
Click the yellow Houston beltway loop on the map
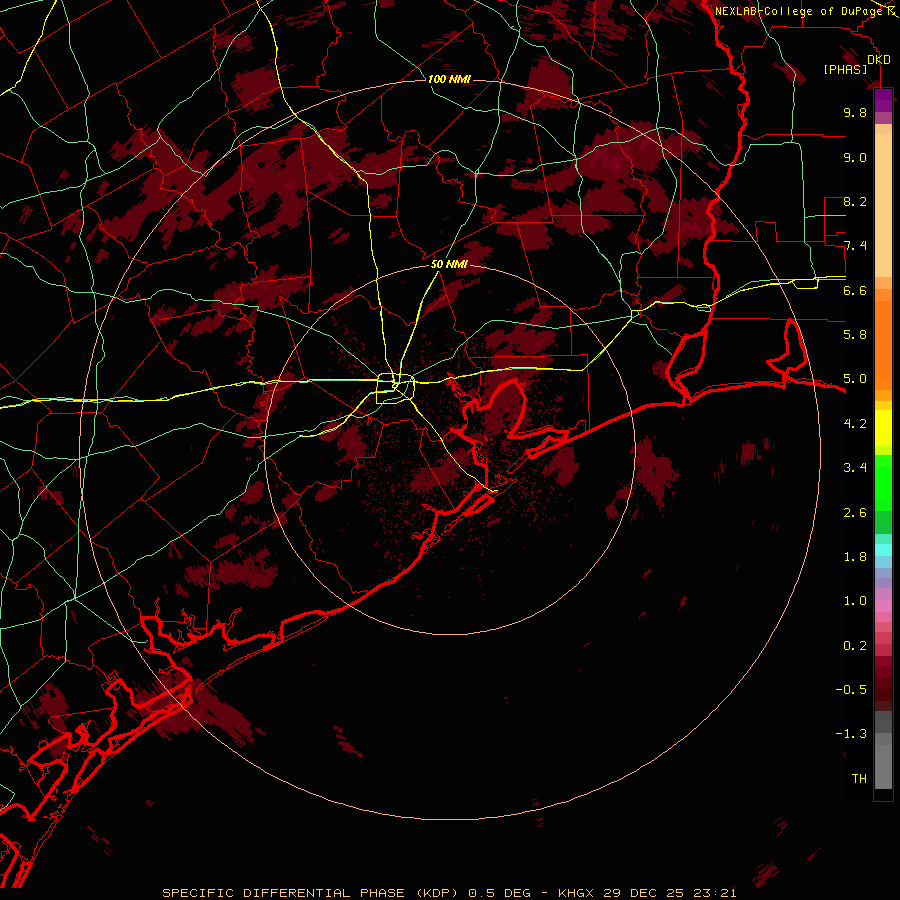(395, 389)
